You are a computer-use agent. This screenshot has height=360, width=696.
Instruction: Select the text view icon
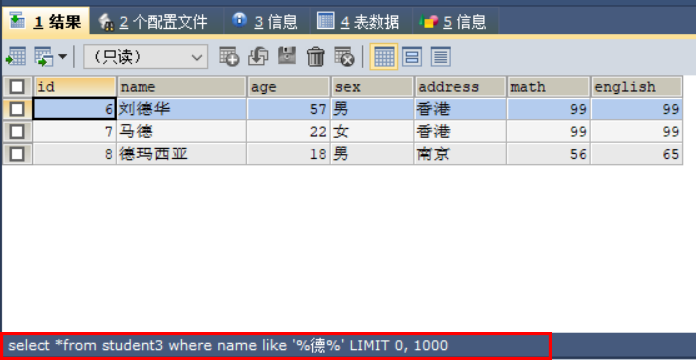[x=440, y=57]
